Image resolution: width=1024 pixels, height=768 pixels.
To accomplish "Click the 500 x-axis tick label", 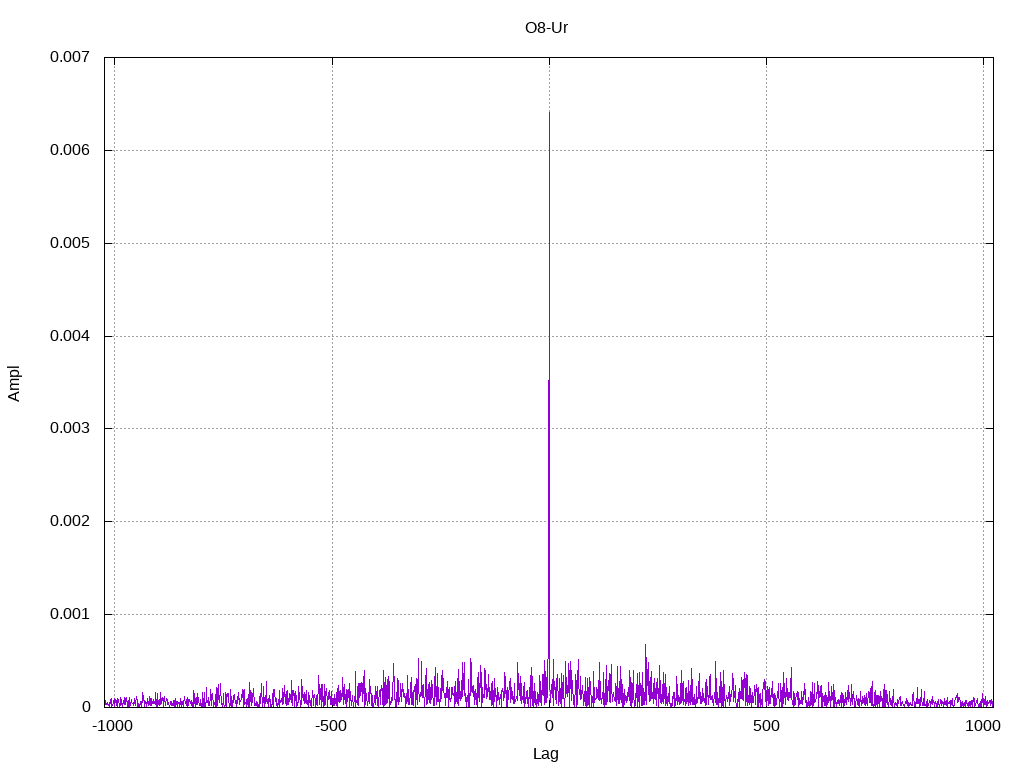I will (x=766, y=726).
